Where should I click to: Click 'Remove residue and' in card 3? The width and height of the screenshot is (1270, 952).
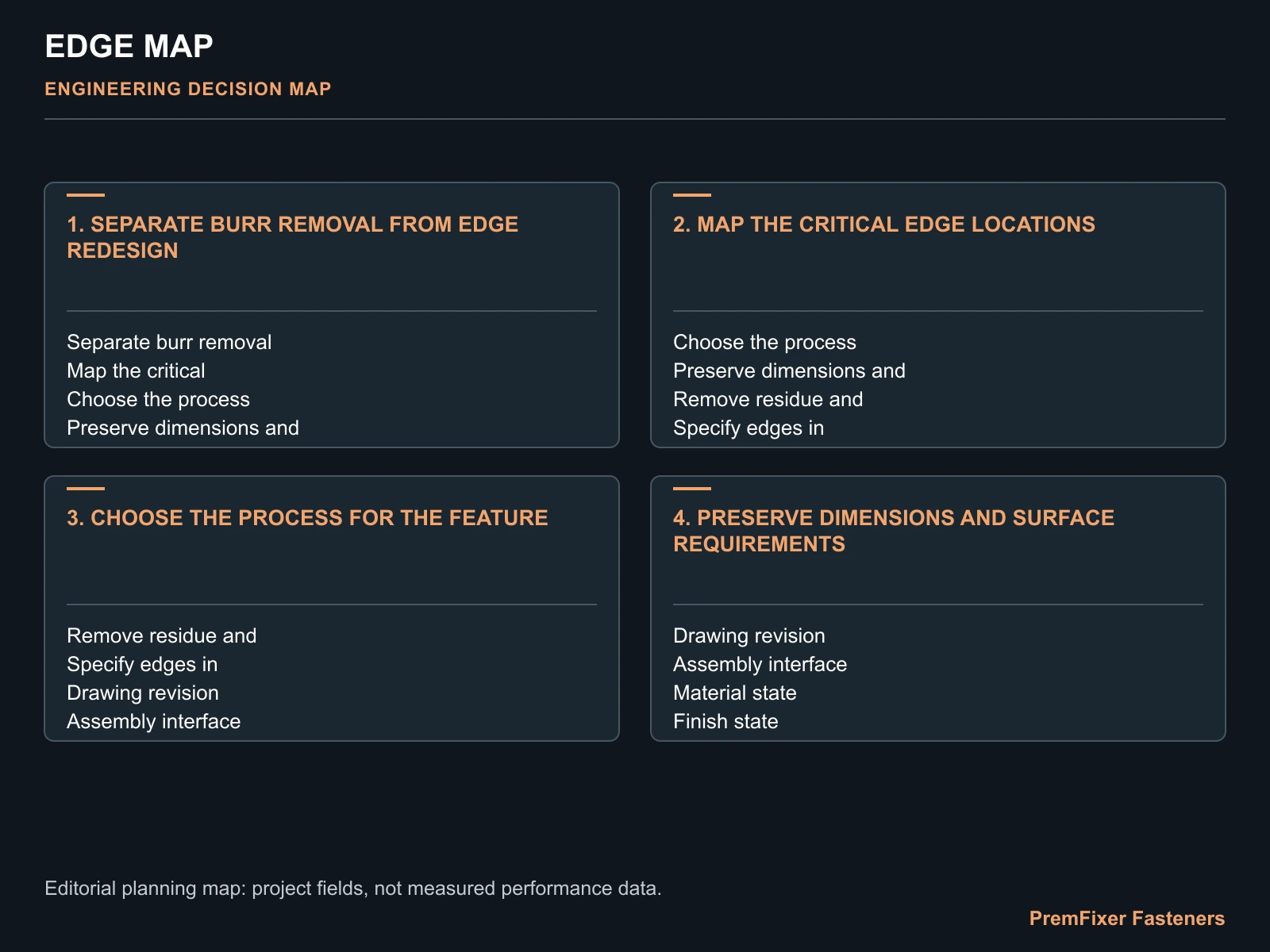pos(162,635)
